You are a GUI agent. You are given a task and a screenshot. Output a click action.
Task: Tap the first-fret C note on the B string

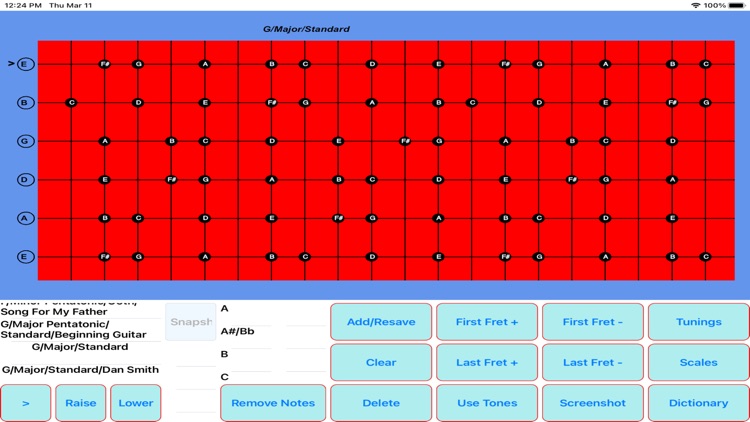click(x=71, y=102)
